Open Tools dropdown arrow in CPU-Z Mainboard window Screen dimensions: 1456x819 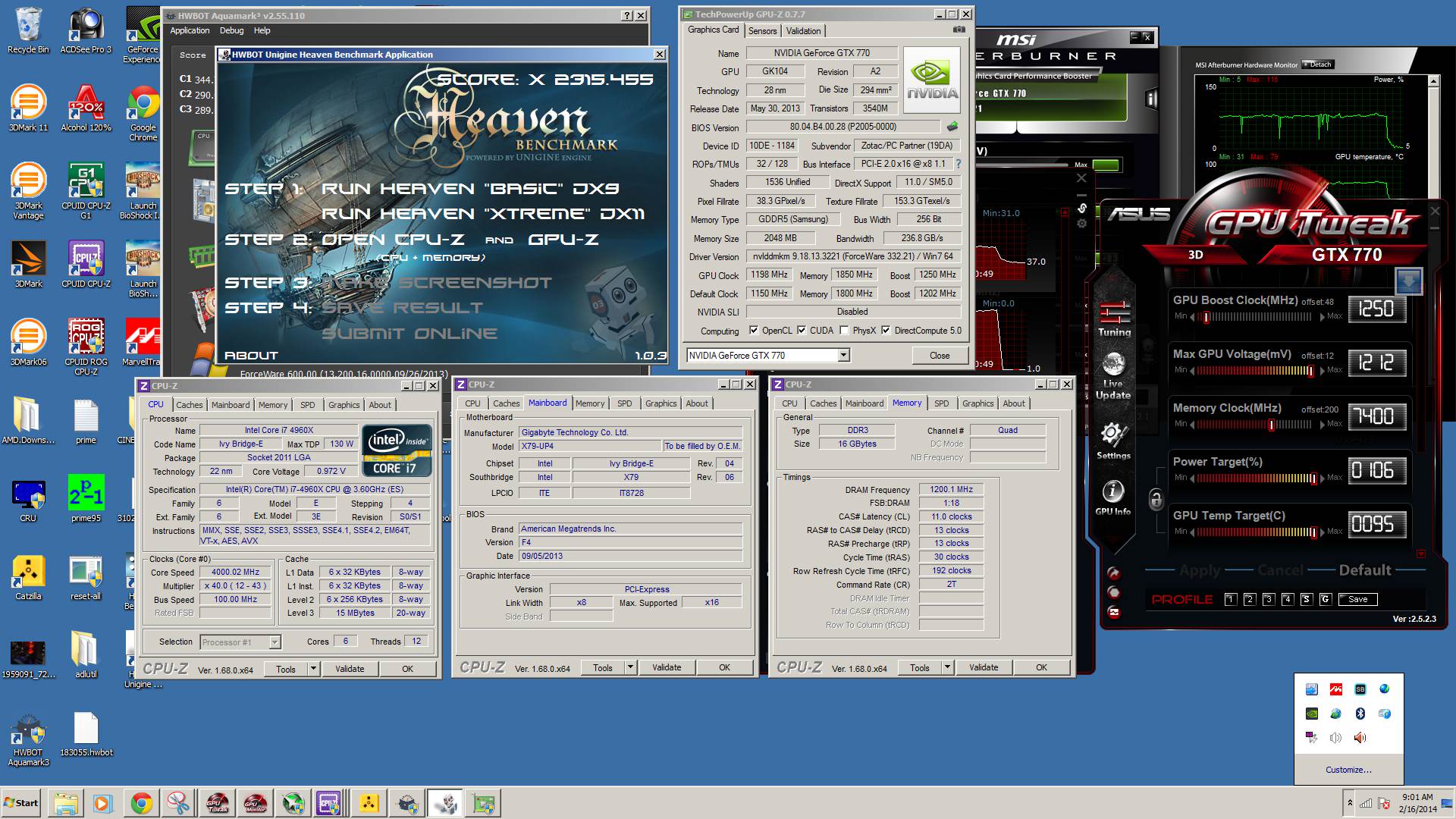pos(629,667)
